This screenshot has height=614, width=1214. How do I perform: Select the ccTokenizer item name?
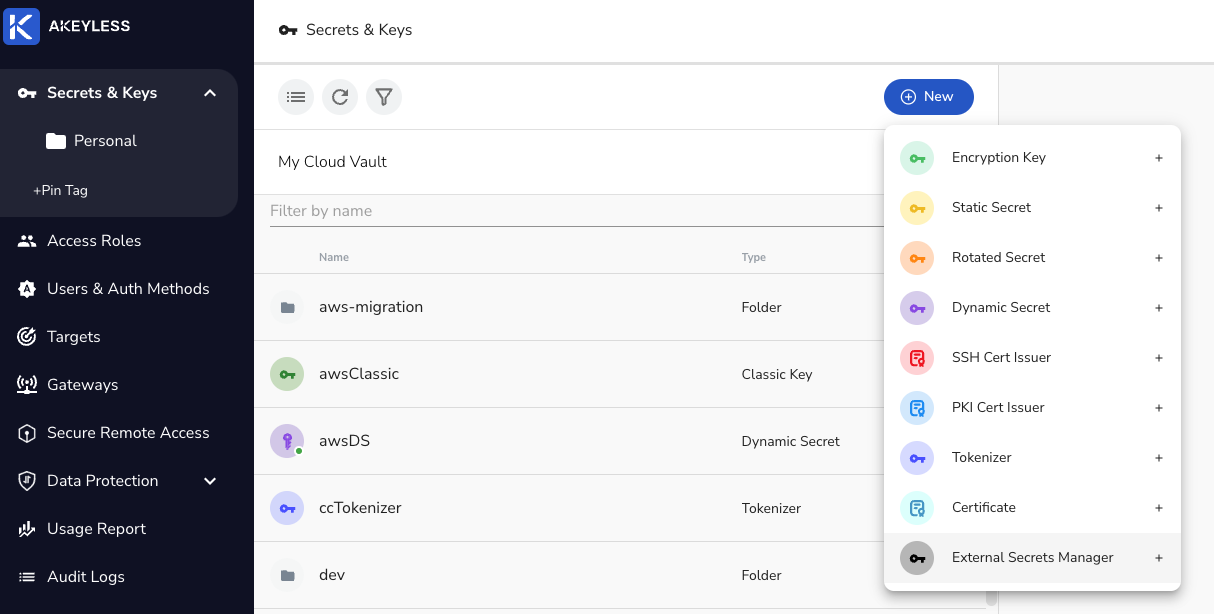[360, 508]
